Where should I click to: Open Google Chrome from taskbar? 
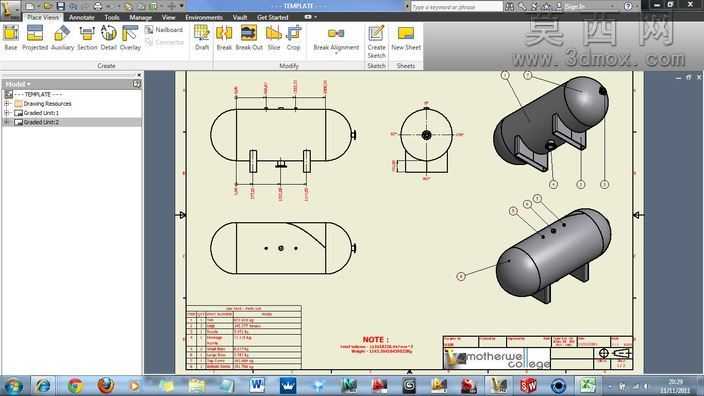click(x=75, y=386)
